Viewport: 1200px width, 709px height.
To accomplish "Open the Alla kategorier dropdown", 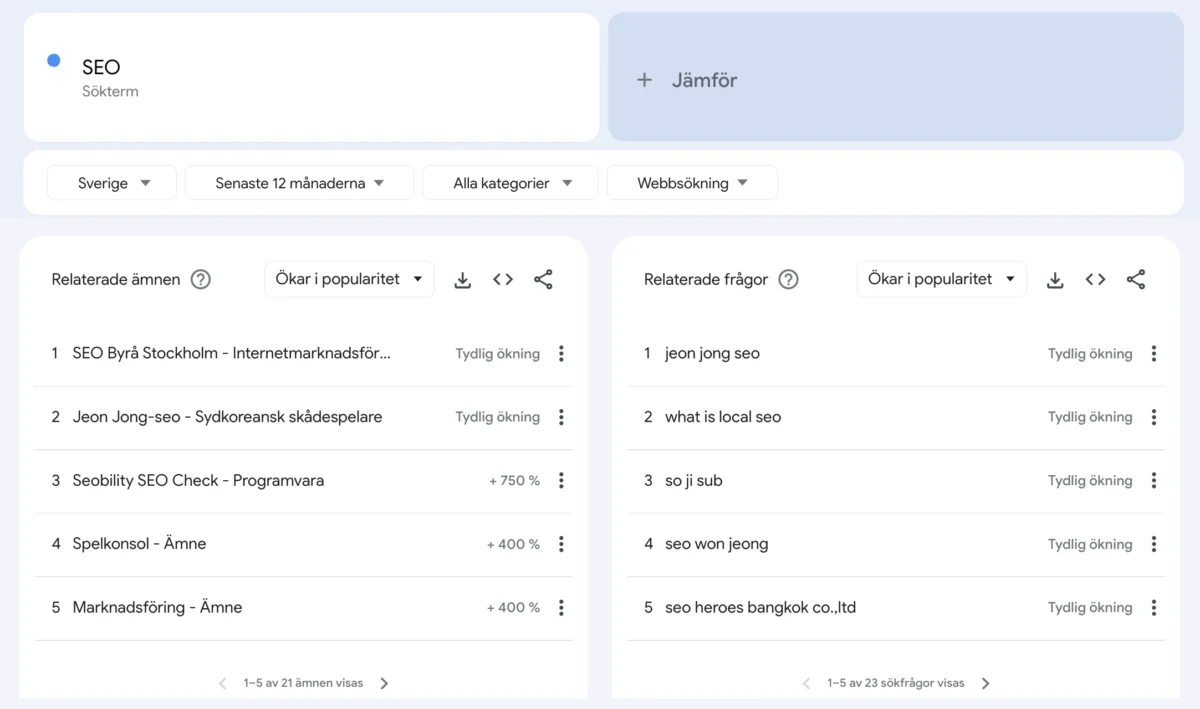I will pyautogui.click(x=510, y=183).
